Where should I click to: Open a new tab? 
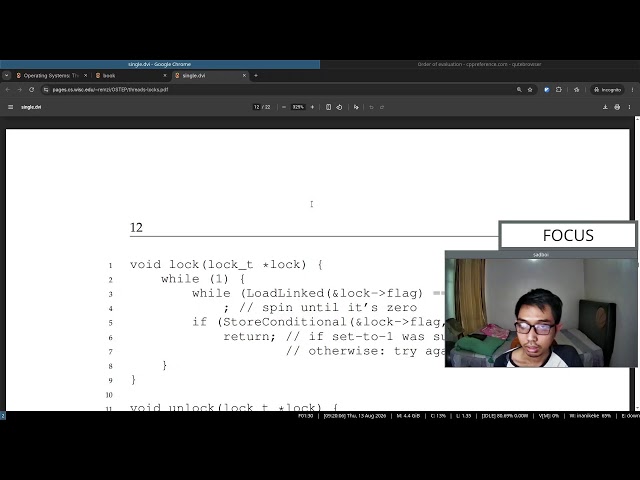tap(256, 76)
